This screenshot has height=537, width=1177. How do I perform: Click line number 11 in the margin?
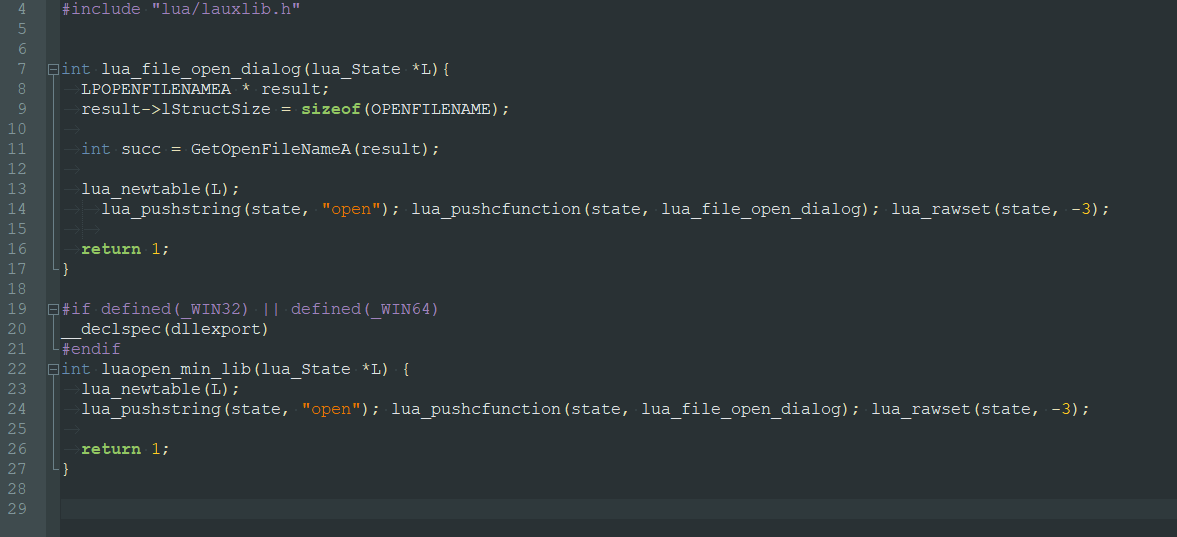17,149
